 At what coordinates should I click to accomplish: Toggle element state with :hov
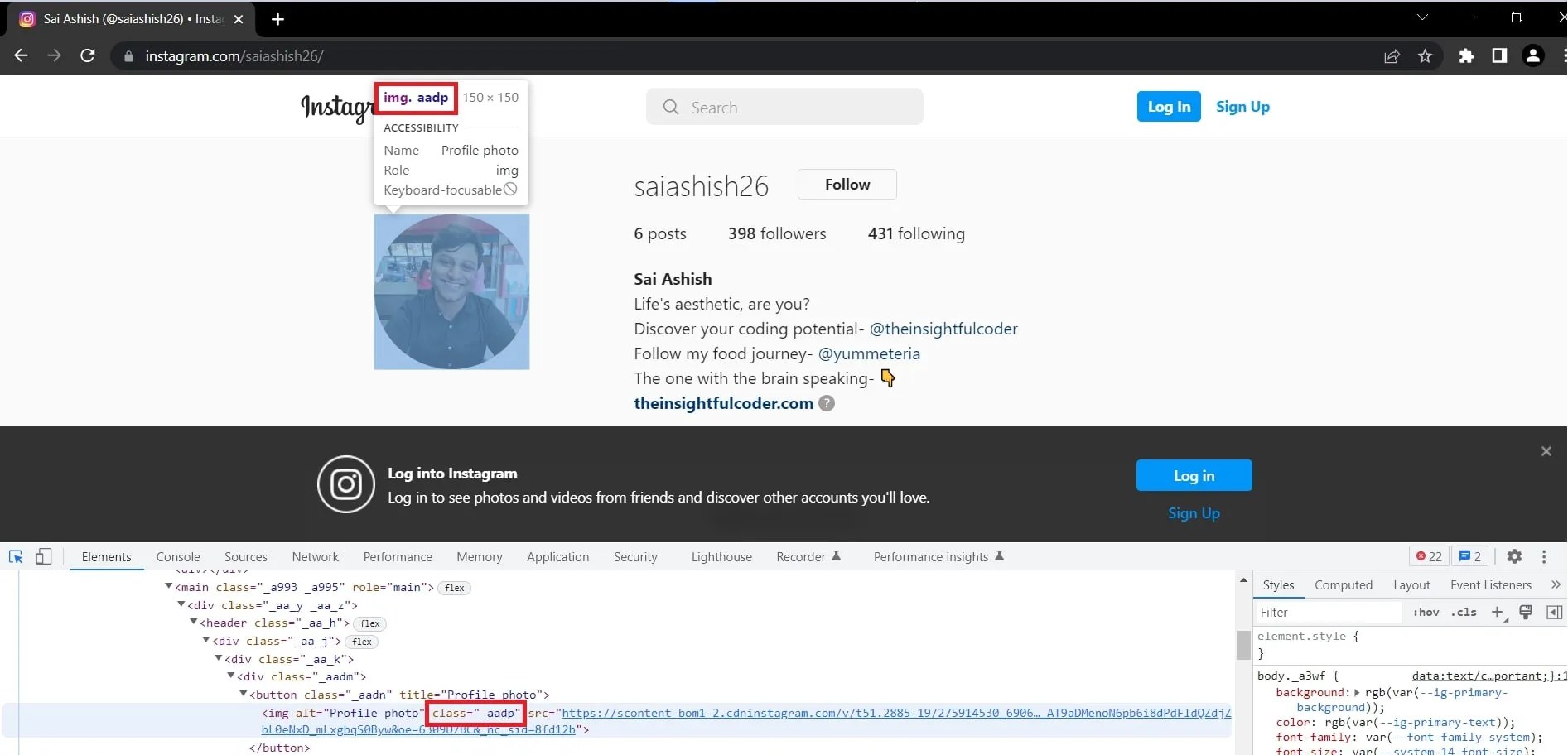coord(1426,612)
